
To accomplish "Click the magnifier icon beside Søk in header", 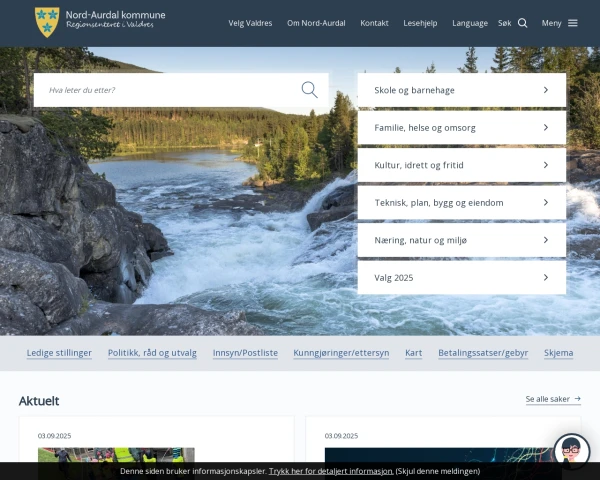I will pyautogui.click(x=523, y=23).
